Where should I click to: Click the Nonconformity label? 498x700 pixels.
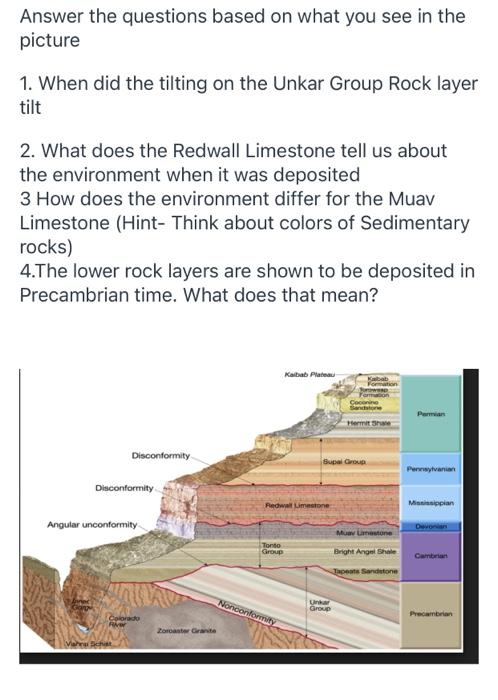coord(247,612)
